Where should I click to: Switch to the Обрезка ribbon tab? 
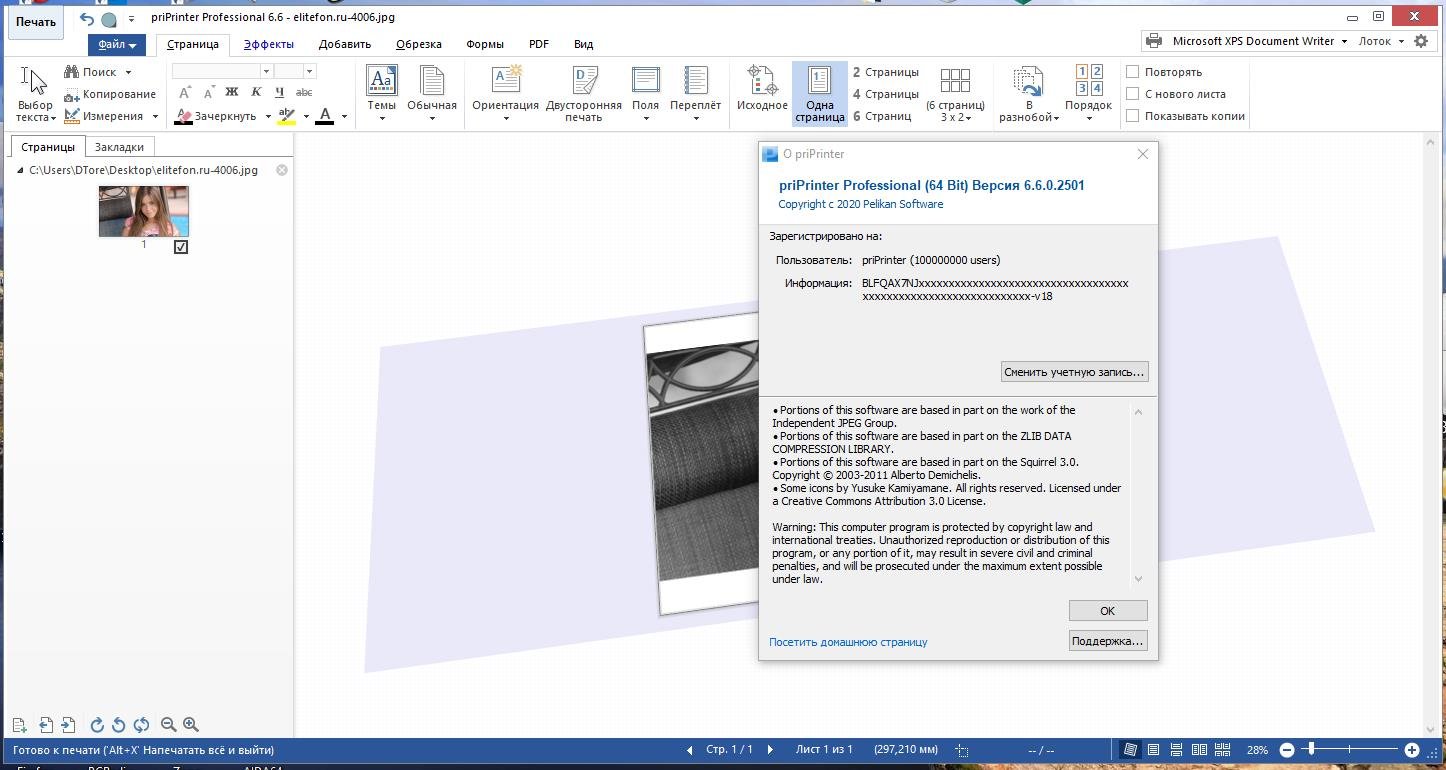click(419, 44)
